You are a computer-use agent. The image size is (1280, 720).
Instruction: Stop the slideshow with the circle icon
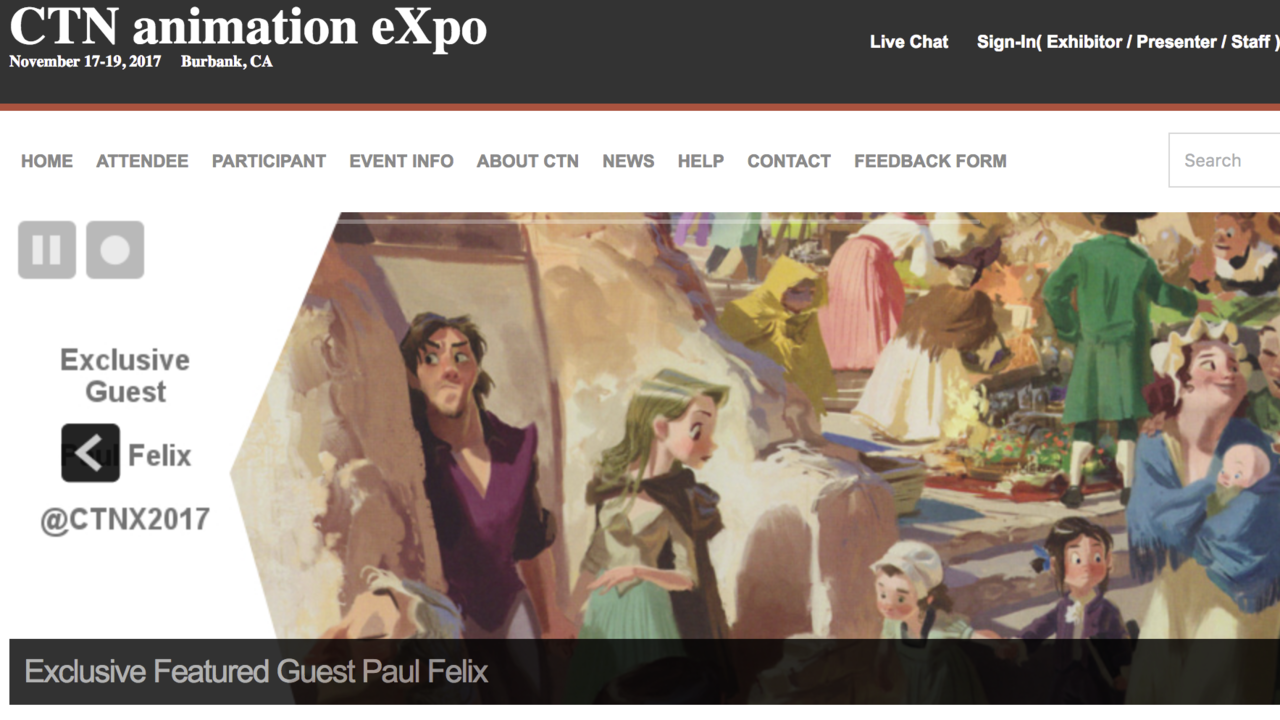coord(115,250)
